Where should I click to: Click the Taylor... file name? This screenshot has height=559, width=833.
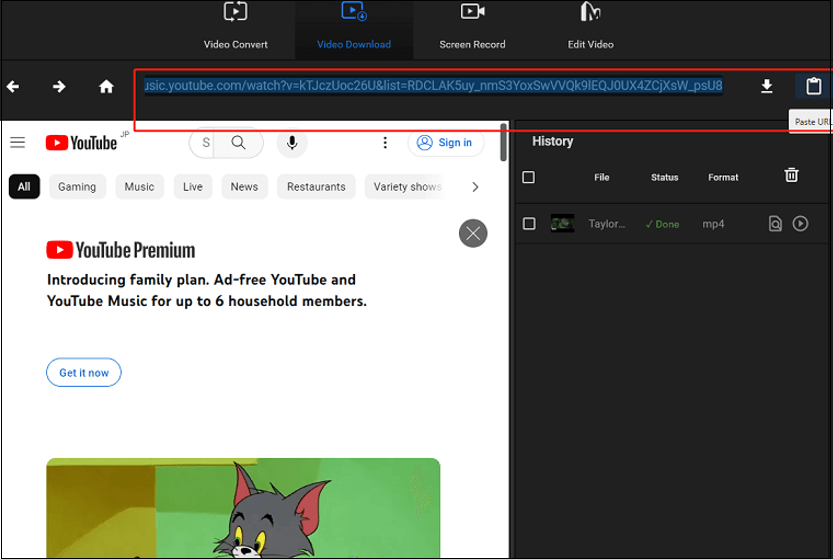606,224
